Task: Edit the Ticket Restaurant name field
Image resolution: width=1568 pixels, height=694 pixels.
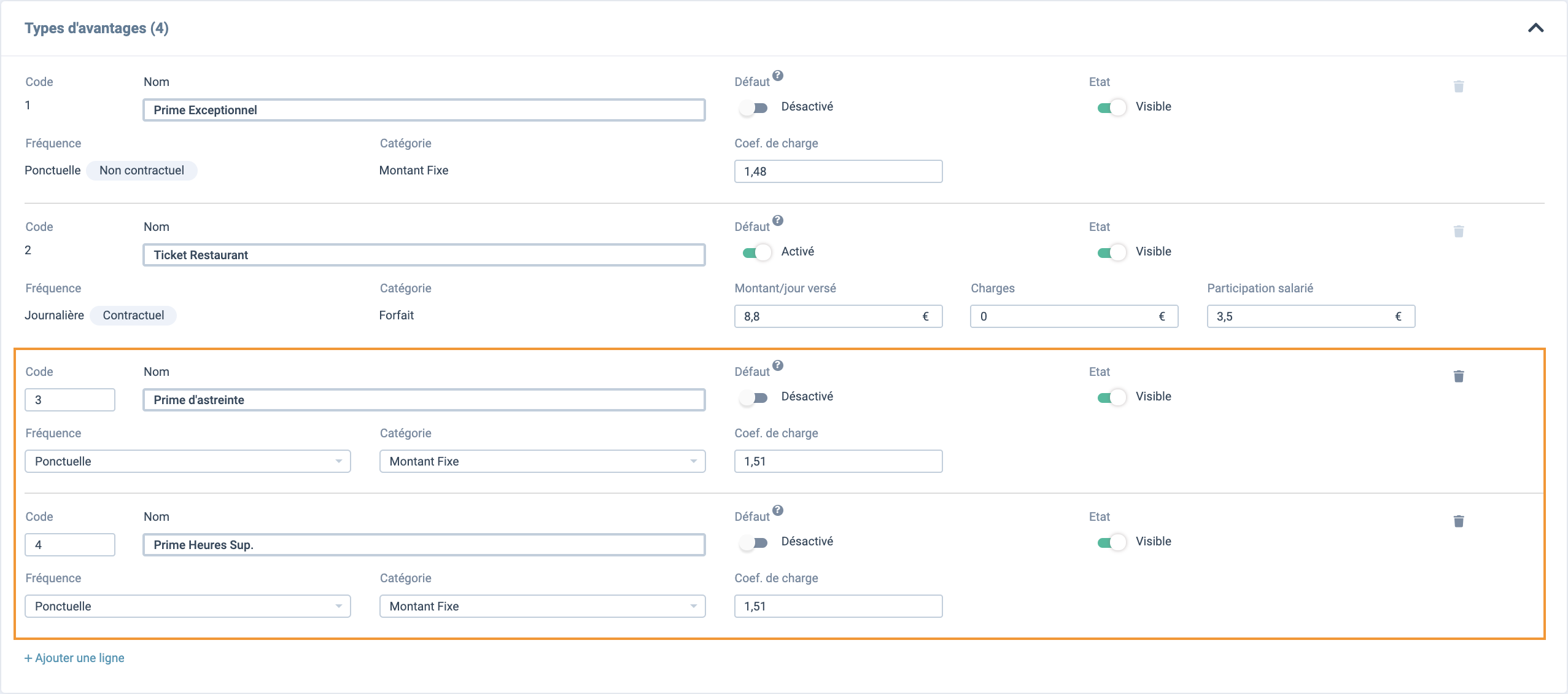Action: pyautogui.click(x=424, y=255)
